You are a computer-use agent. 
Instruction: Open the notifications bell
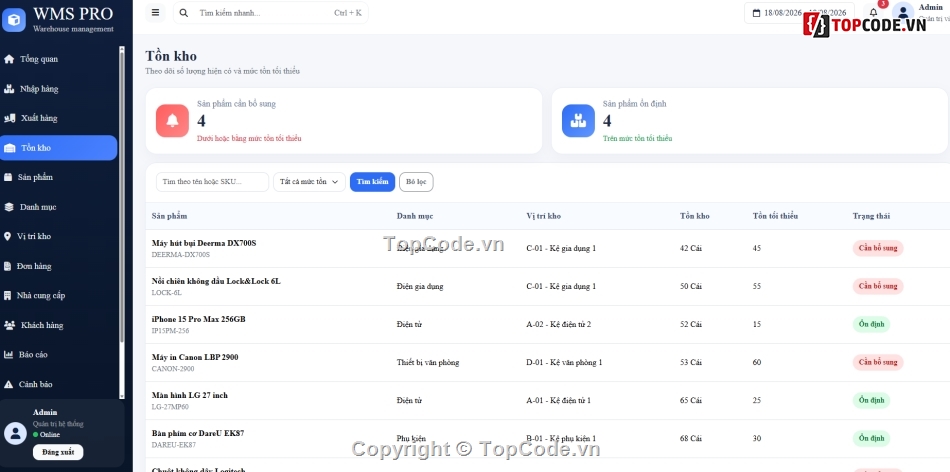(873, 13)
